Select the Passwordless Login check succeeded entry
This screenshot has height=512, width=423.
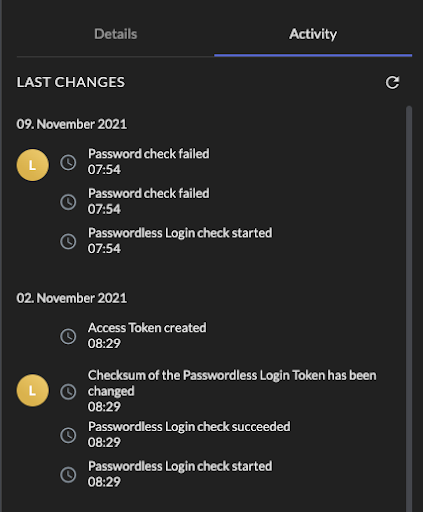click(189, 434)
